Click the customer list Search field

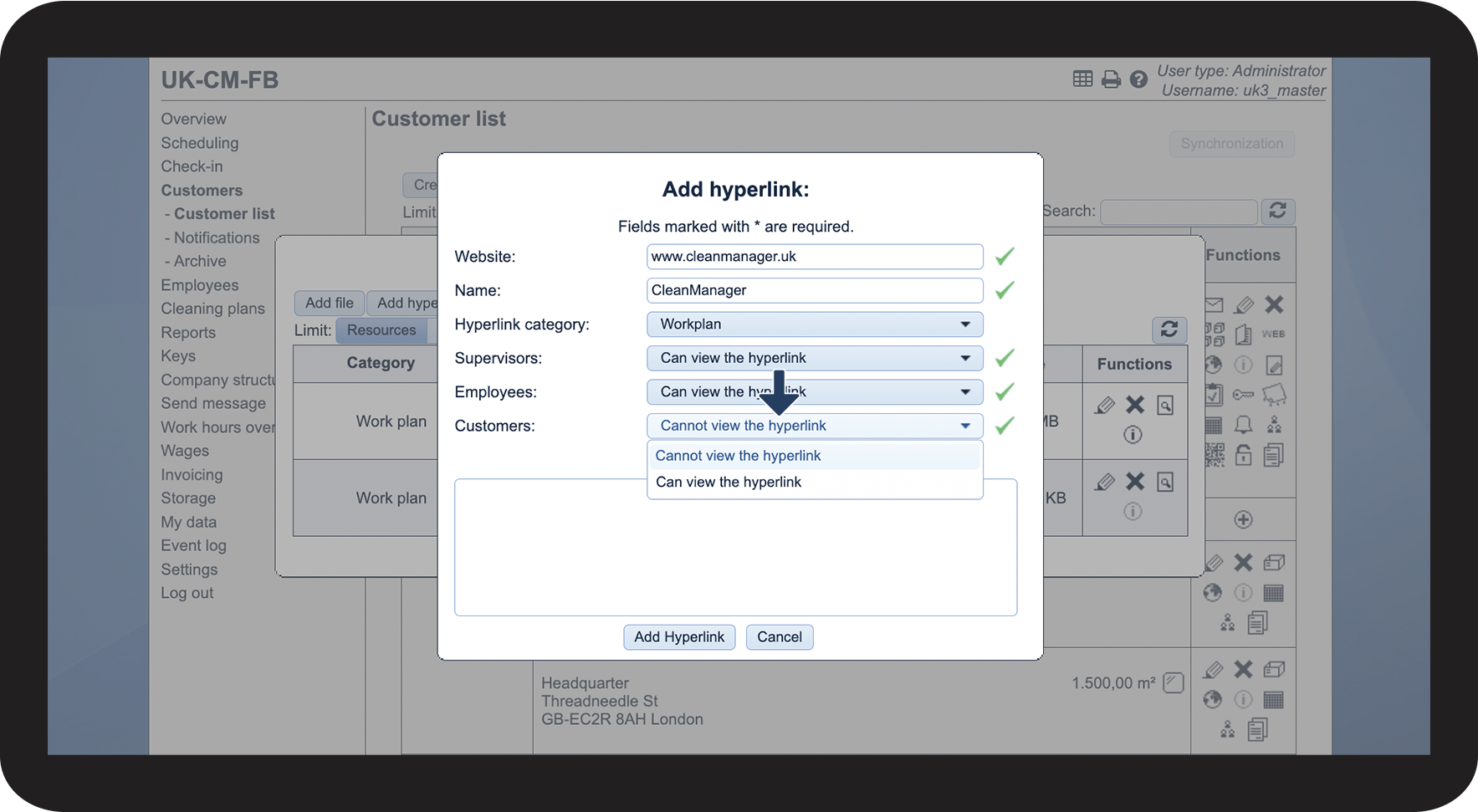(x=1179, y=212)
